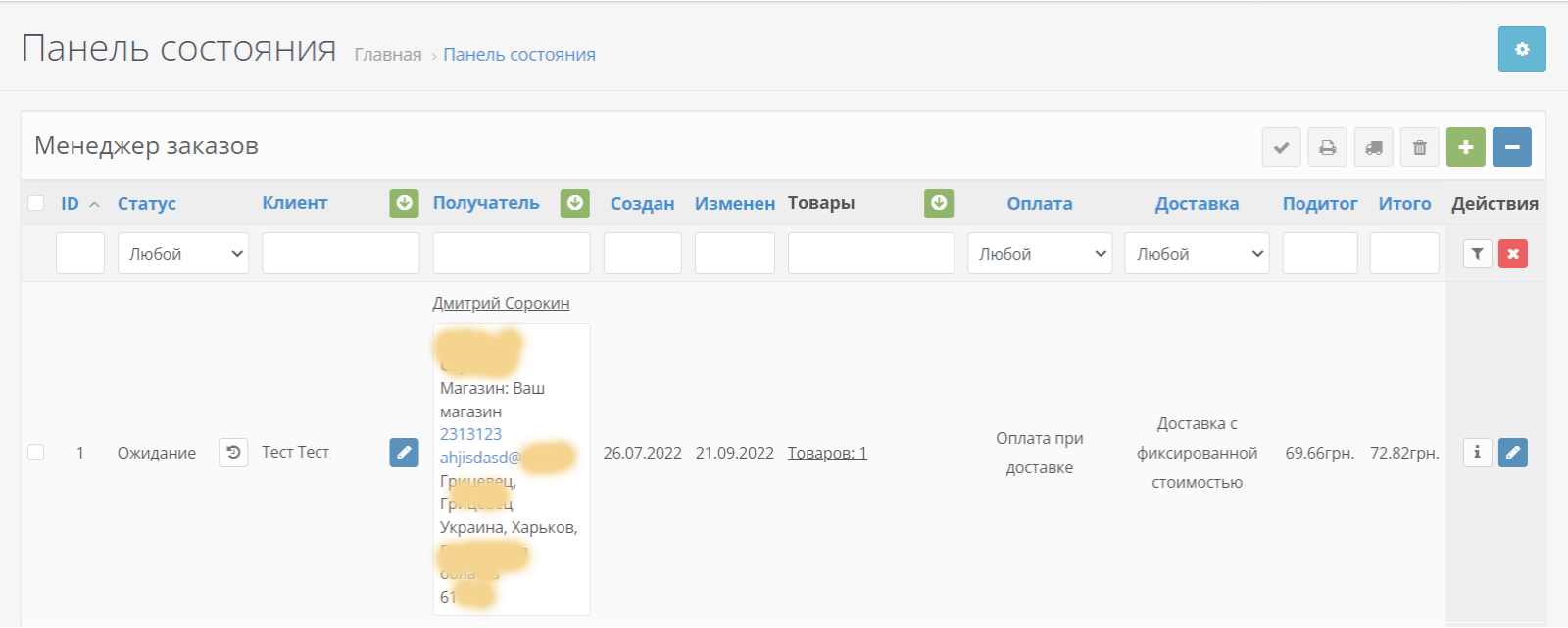Sort by ID column
Image resolution: width=1568 pixels, height=628 pixels.
[x=70, y=204]
